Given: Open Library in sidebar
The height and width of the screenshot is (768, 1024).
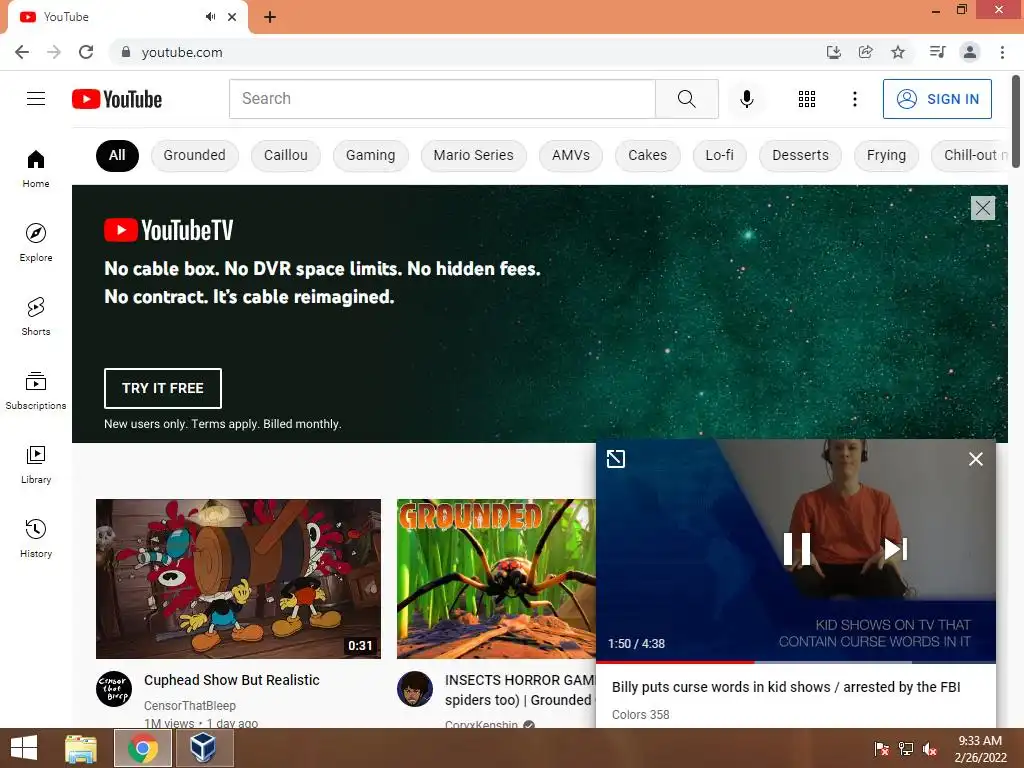Looking at the screenshot, I should pos(36,464).
